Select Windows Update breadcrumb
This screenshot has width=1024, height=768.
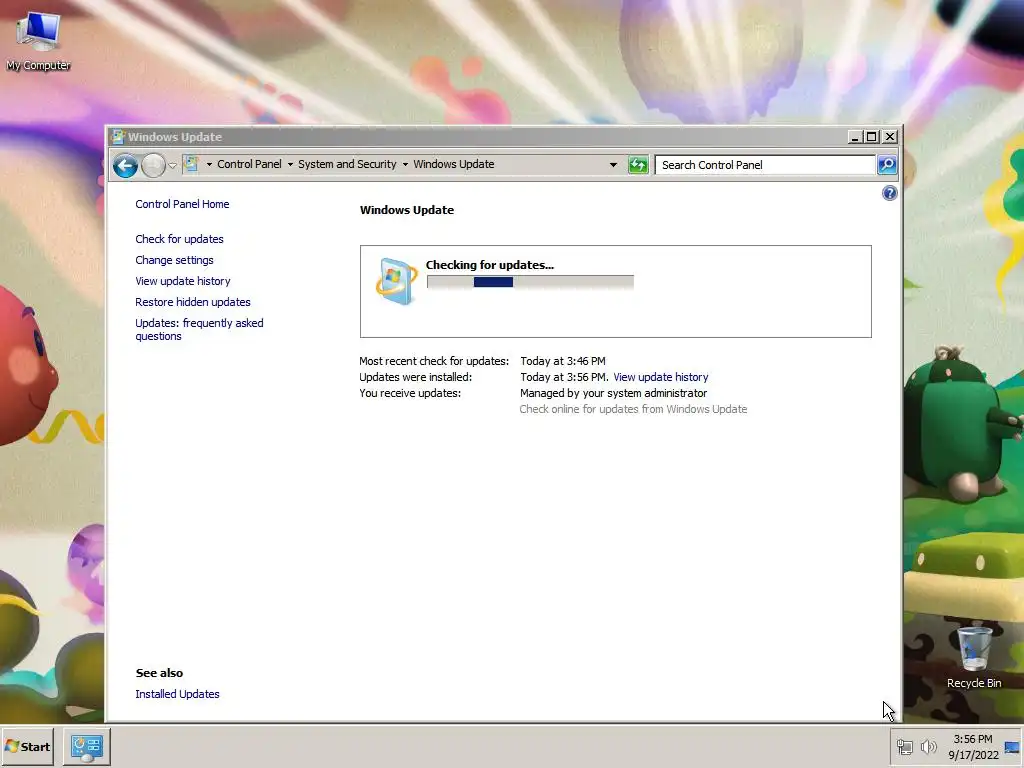(x=454, y=165)
